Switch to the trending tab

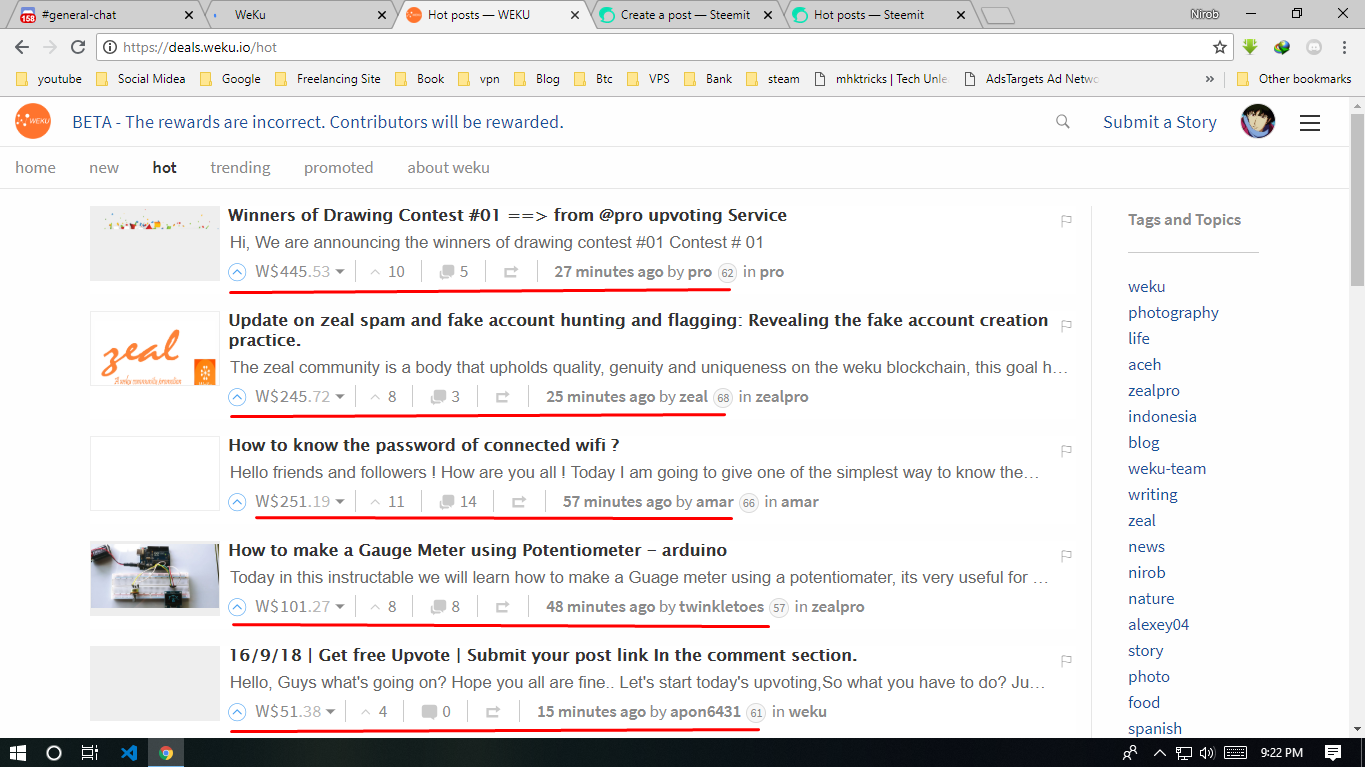click(240, 168)
